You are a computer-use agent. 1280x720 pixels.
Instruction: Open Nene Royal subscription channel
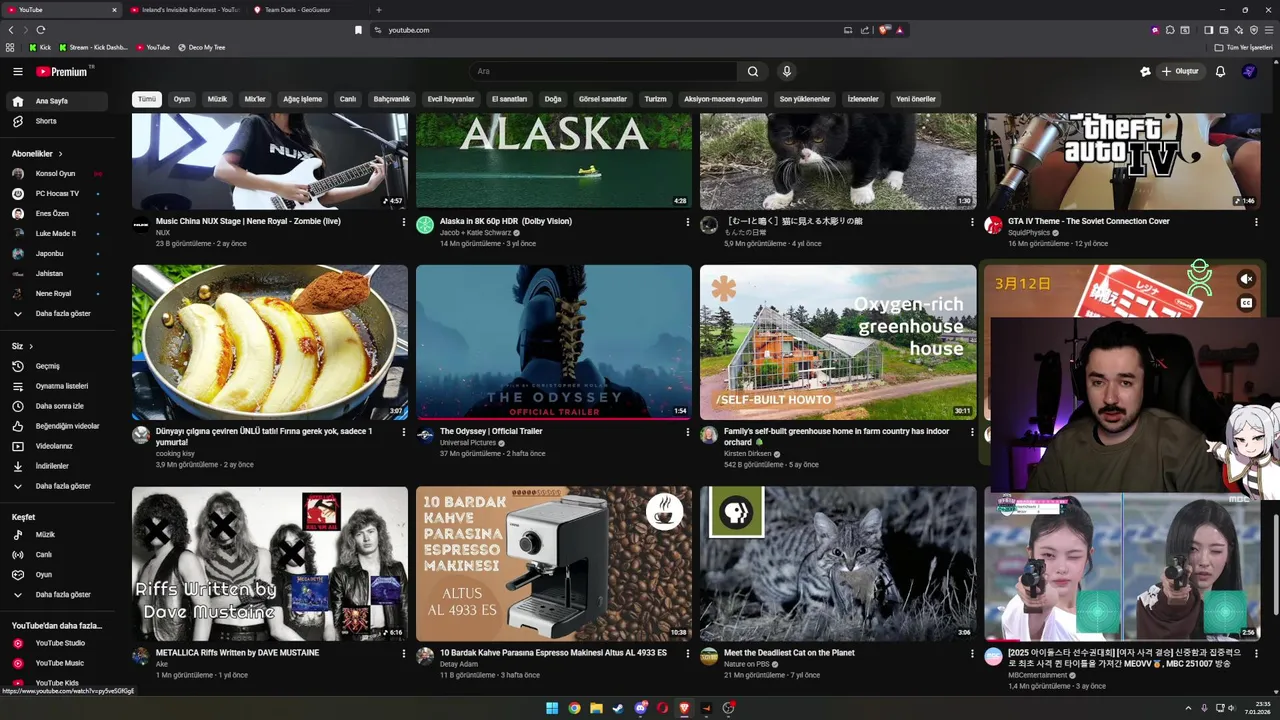point(59,294)
